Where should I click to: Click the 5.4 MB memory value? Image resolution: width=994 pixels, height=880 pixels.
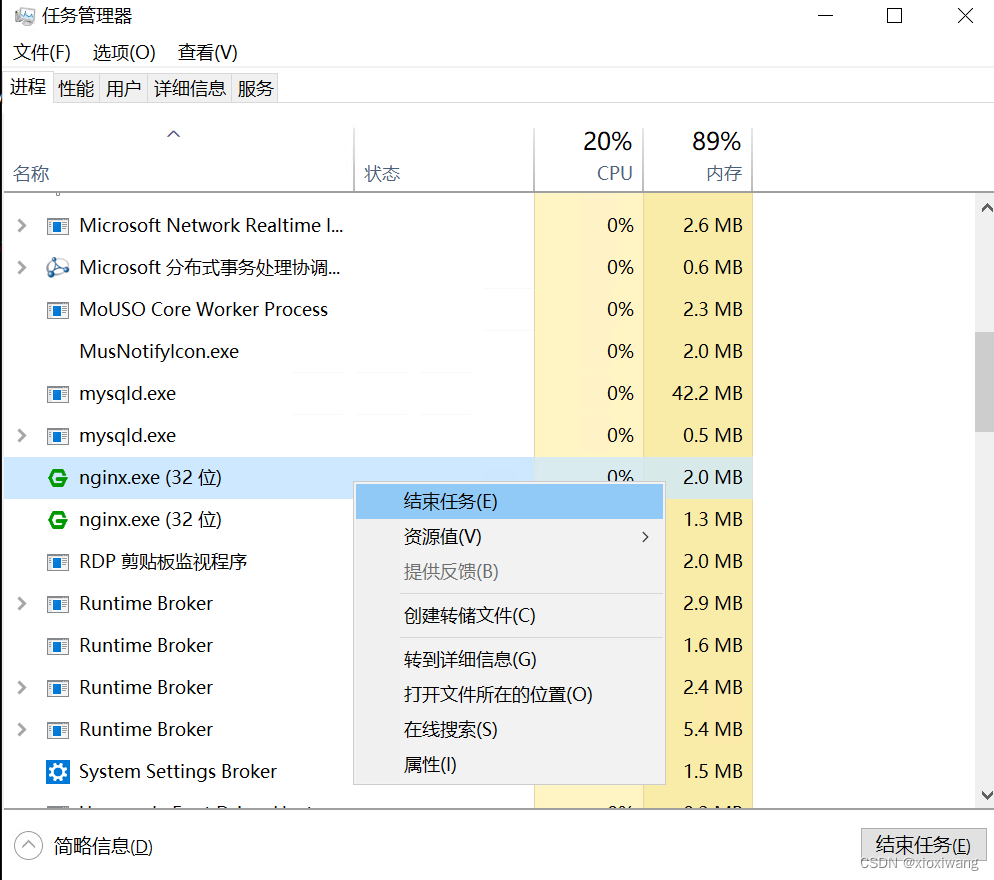713,730
